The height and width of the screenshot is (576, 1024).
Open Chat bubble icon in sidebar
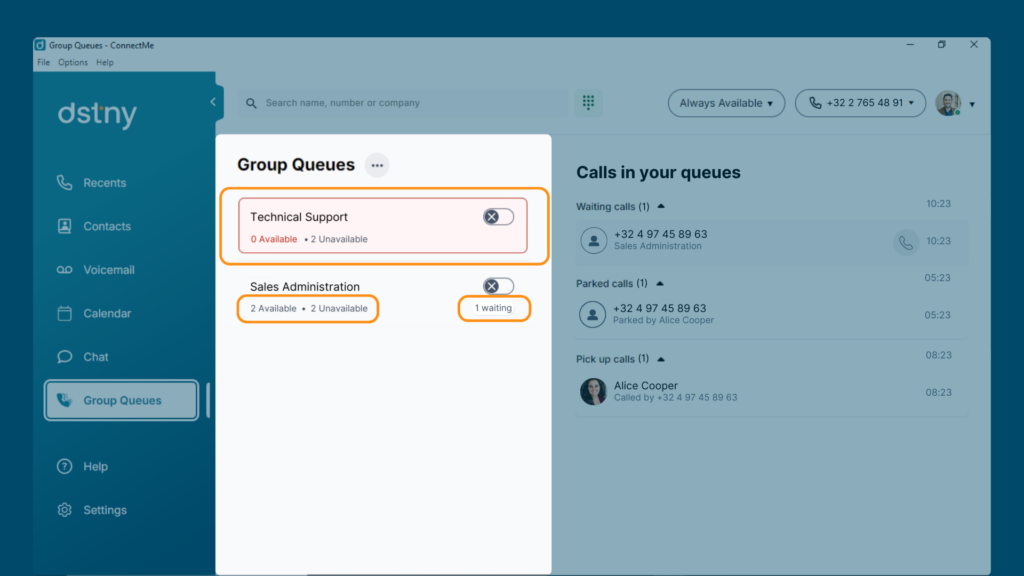[64, 357]
